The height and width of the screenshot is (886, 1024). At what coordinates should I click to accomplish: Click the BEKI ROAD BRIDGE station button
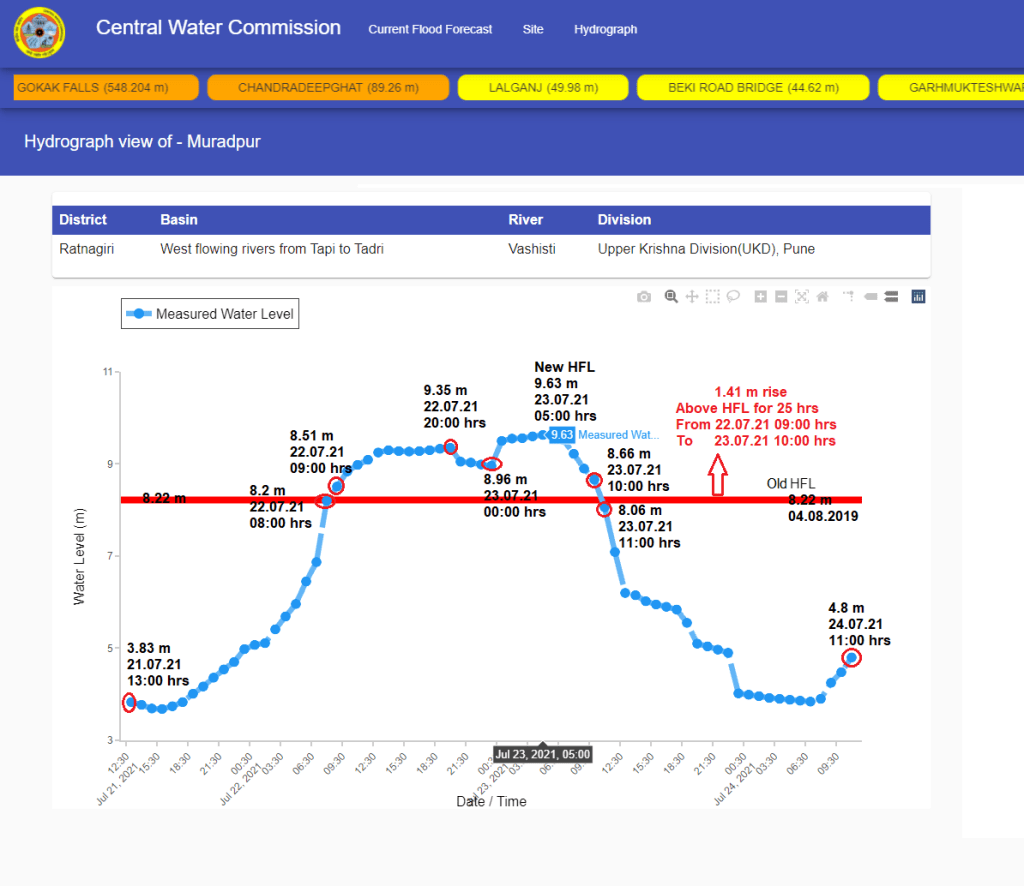(753, 88)
